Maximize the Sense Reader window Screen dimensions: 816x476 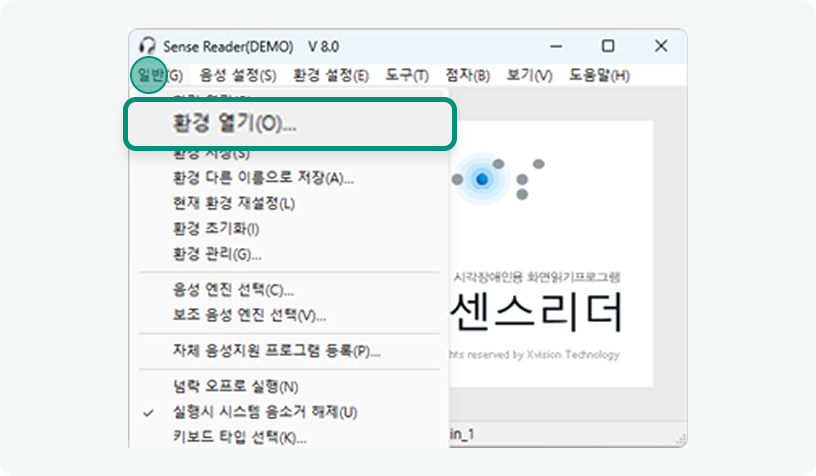608,46
